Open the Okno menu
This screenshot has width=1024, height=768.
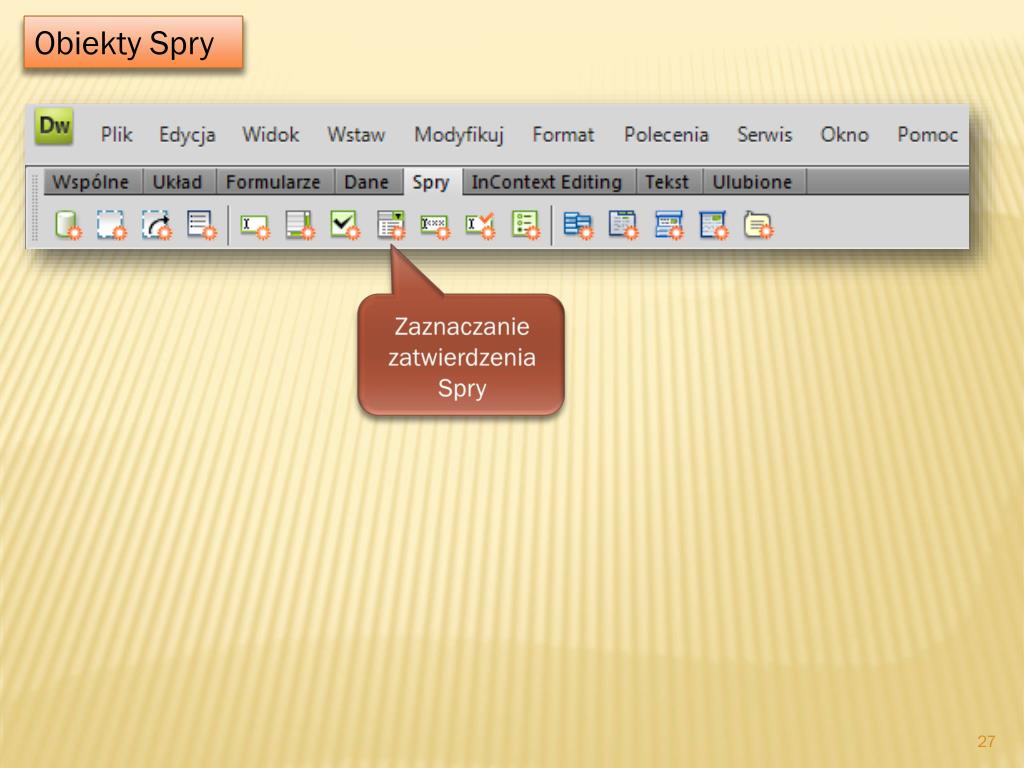coord(844,135)
